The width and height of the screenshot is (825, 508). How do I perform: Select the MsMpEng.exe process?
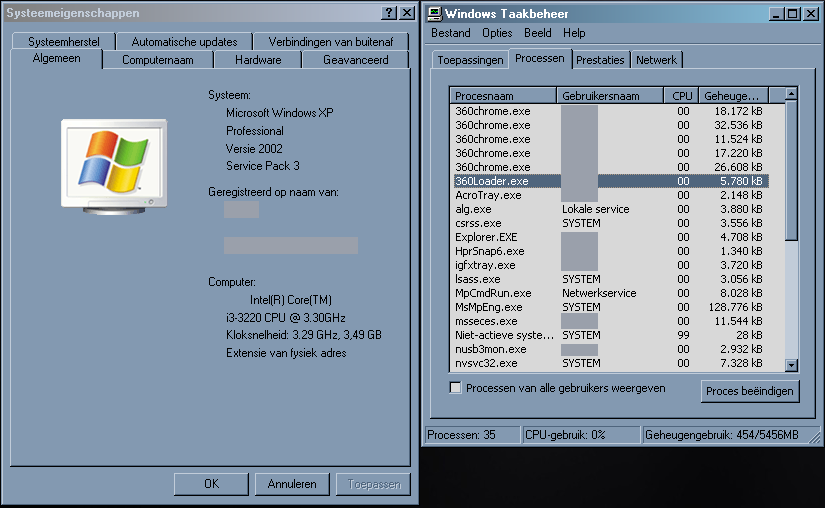611,307
